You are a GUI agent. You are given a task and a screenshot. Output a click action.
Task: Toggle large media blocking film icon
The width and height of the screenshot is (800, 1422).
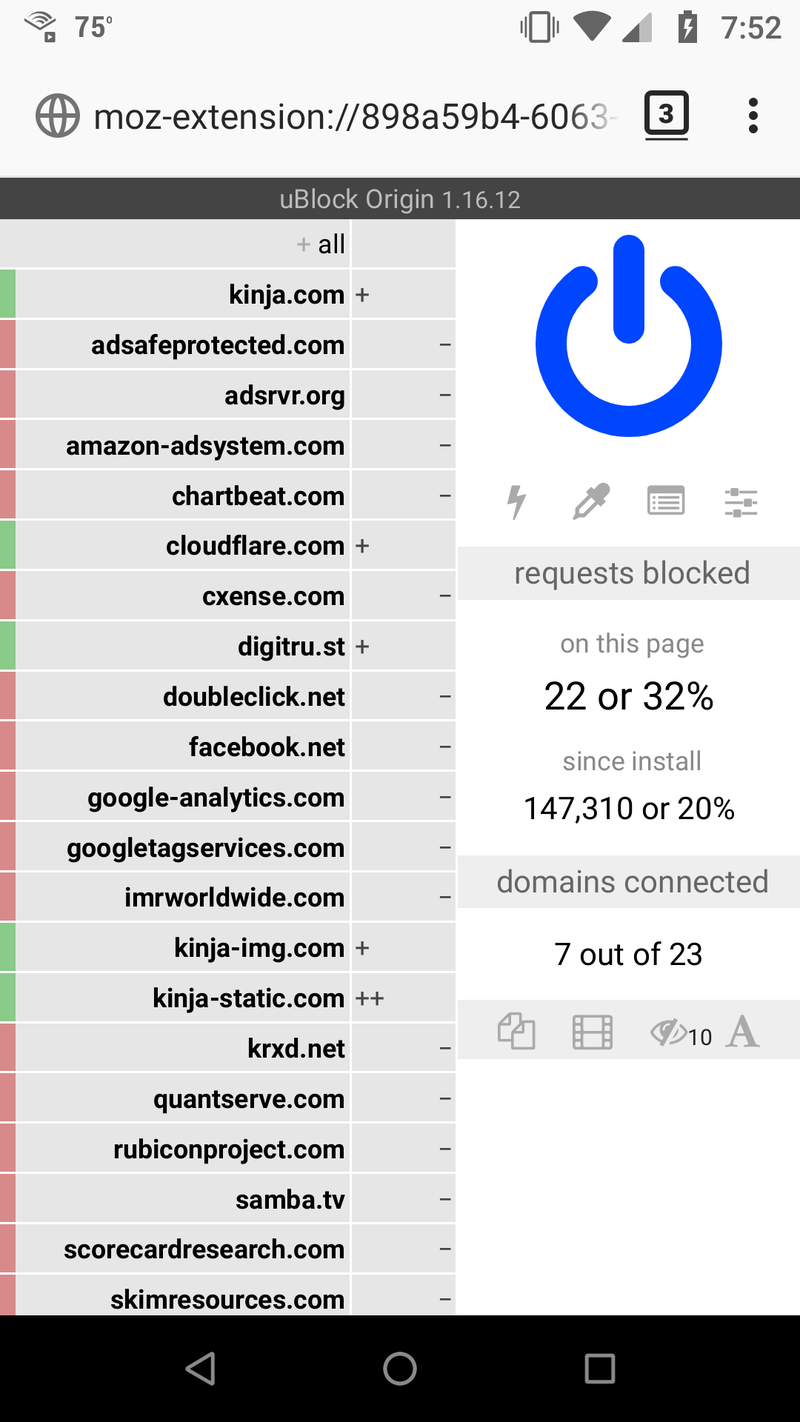pyautogui.click(x=592, y=1032)
